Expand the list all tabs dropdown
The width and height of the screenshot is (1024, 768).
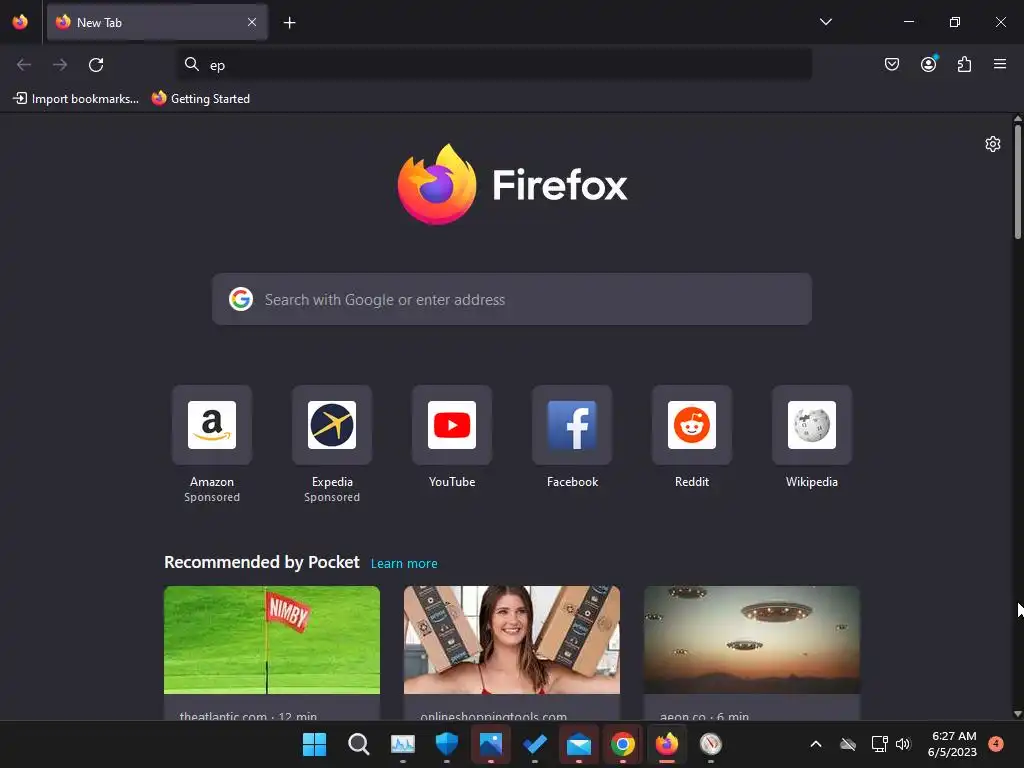pyautogui.click(x=825, y=22)
